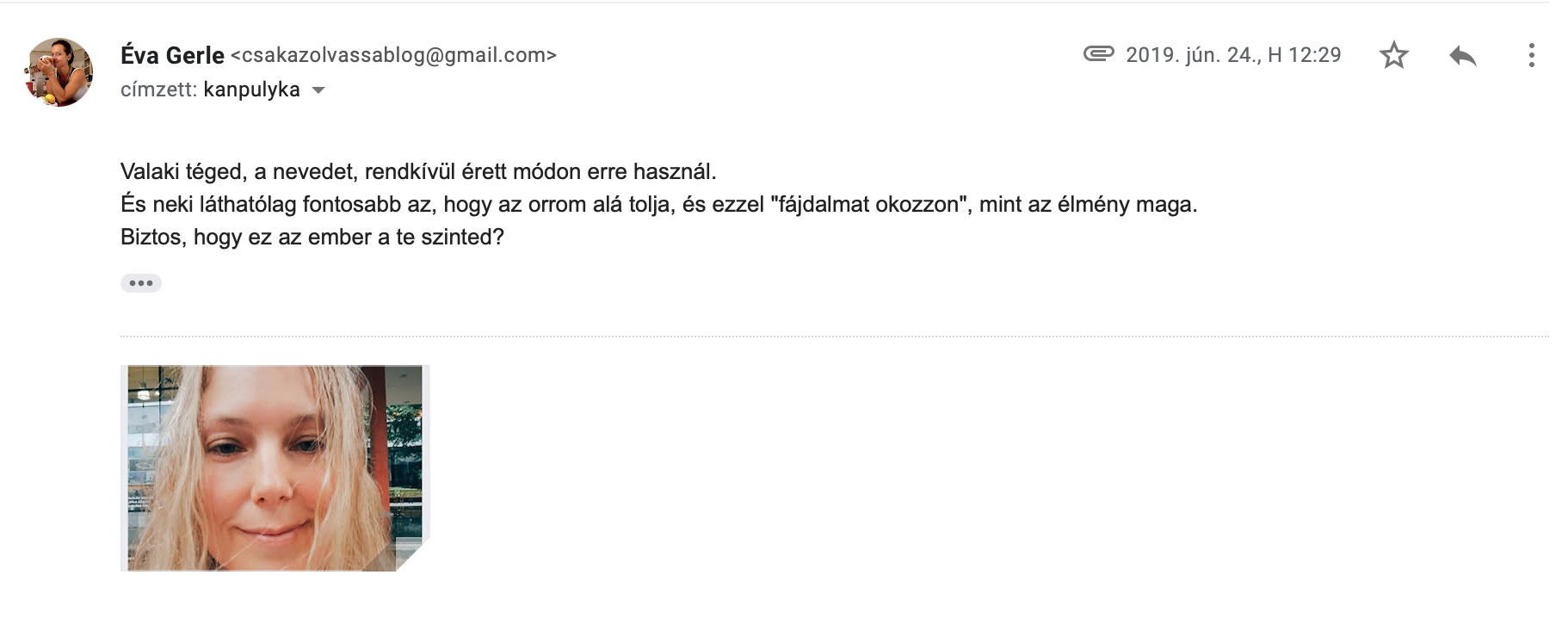Viewport: 1568px width, 618px height.
Task: Expand recipient details arrow beside kanpulyka
Action: click(x=318, y=90)
